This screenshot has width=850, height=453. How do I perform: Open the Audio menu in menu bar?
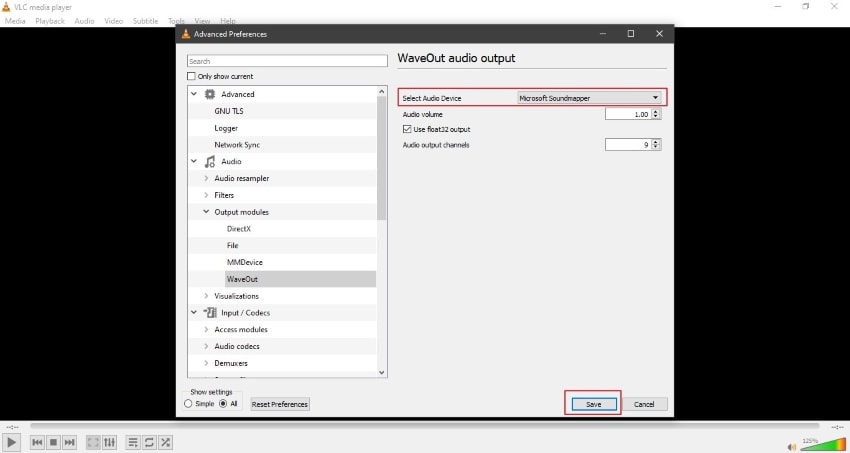point(84,21)
